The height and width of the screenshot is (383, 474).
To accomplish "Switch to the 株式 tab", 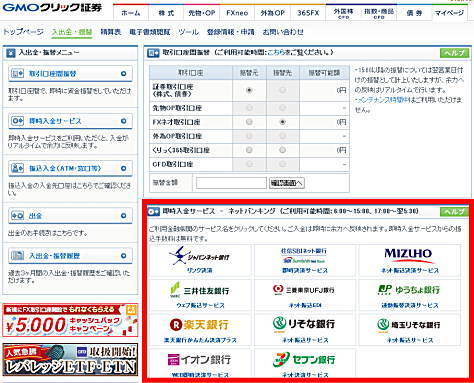I will [x=166, y=13].
